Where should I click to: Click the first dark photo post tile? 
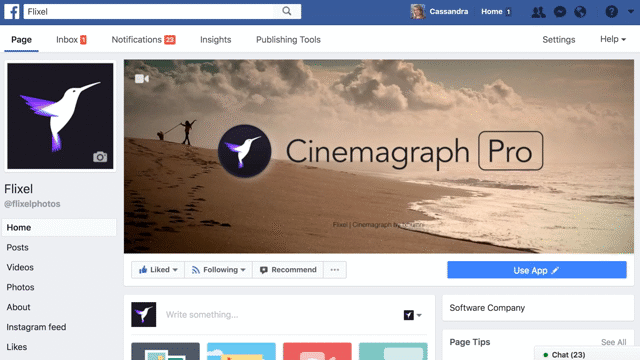coord(165,351)
